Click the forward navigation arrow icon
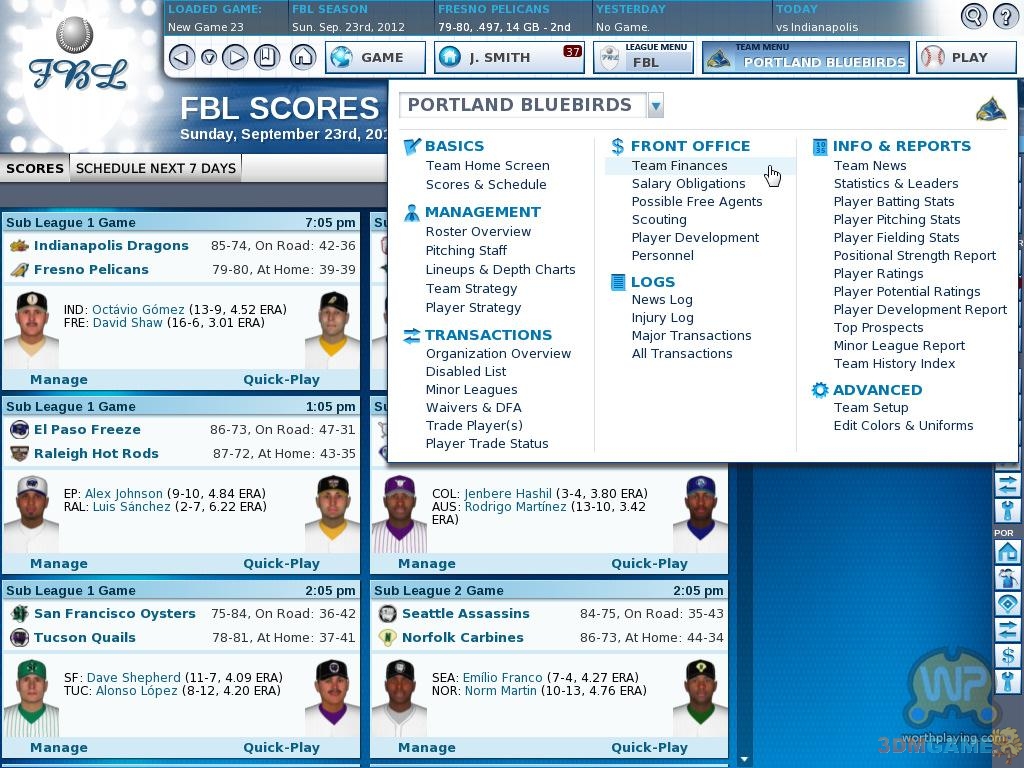 click(235, 58)
